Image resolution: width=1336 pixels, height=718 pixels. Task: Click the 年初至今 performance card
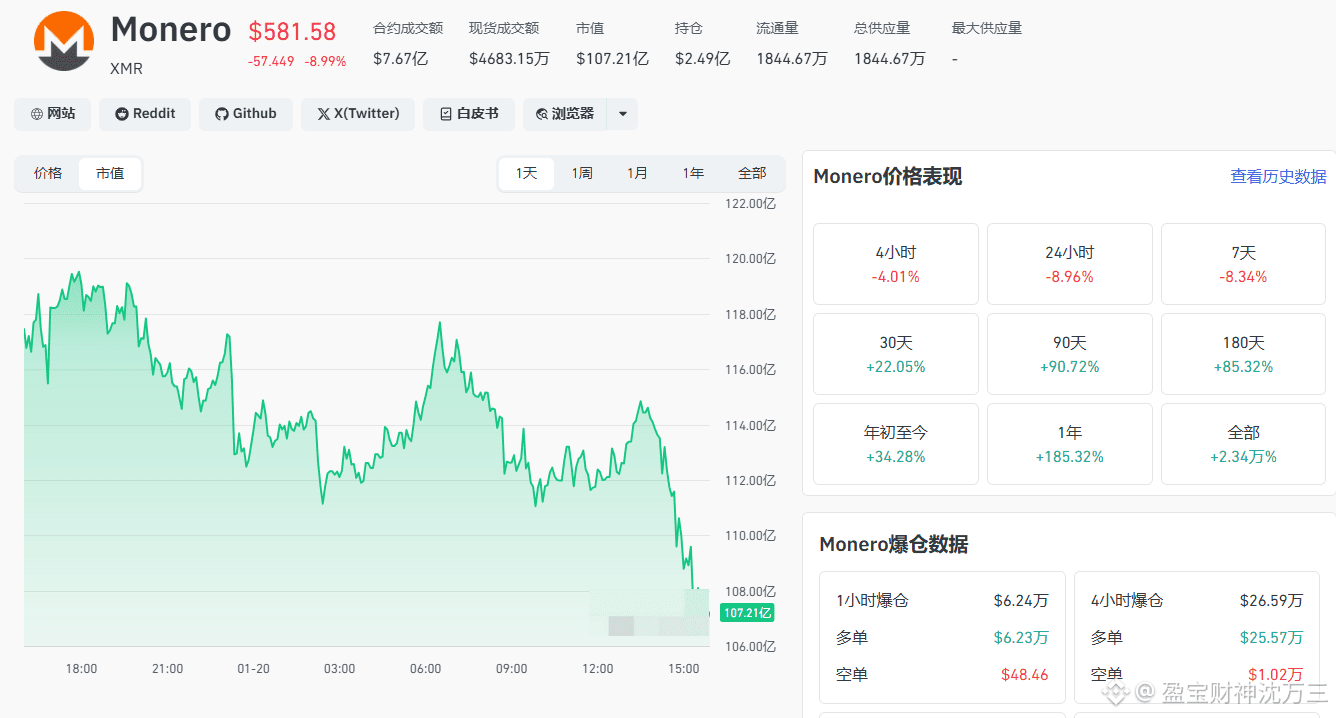click(x=896, y=444)
